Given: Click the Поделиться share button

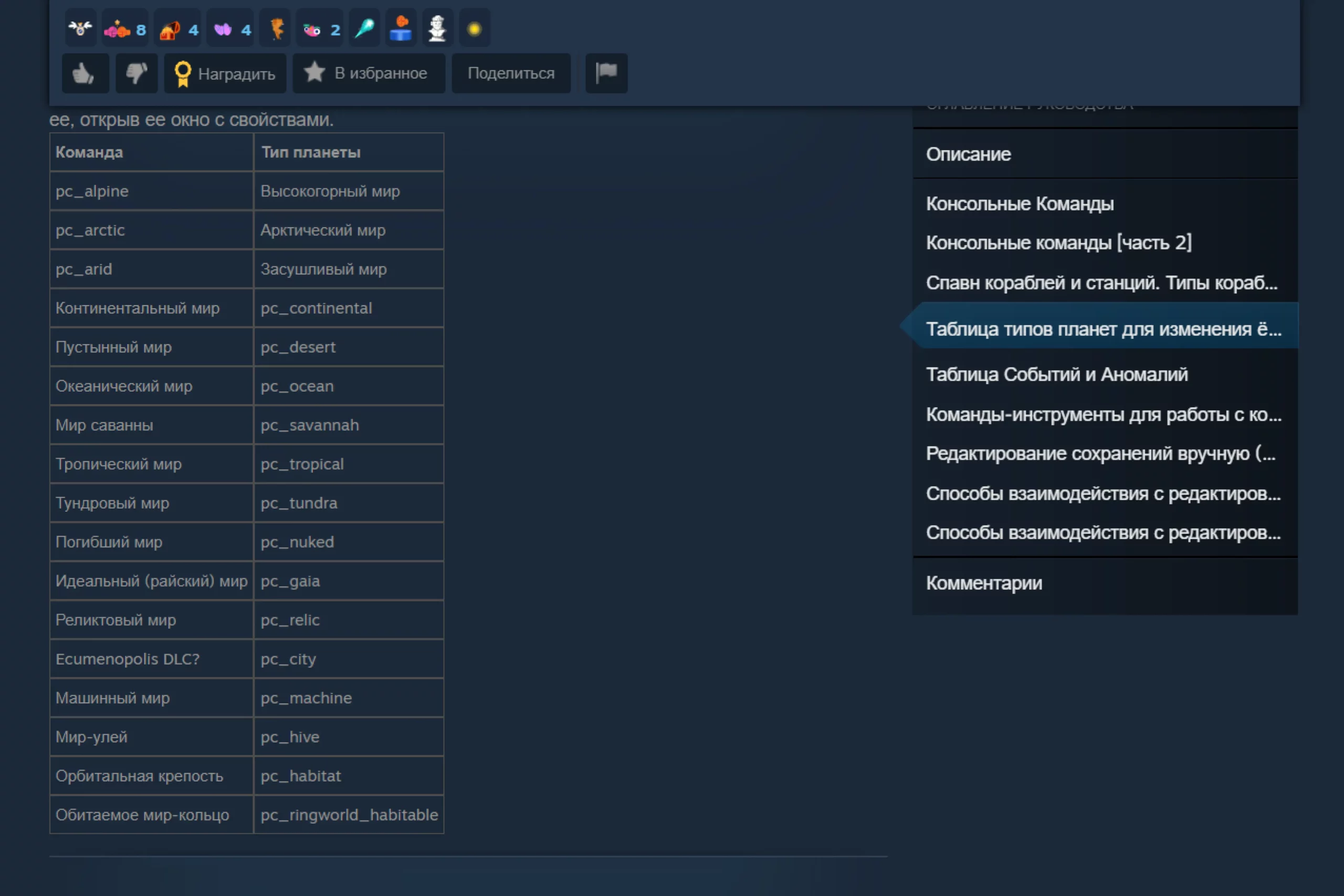Looking at the screenshot, I should point(511,73).
